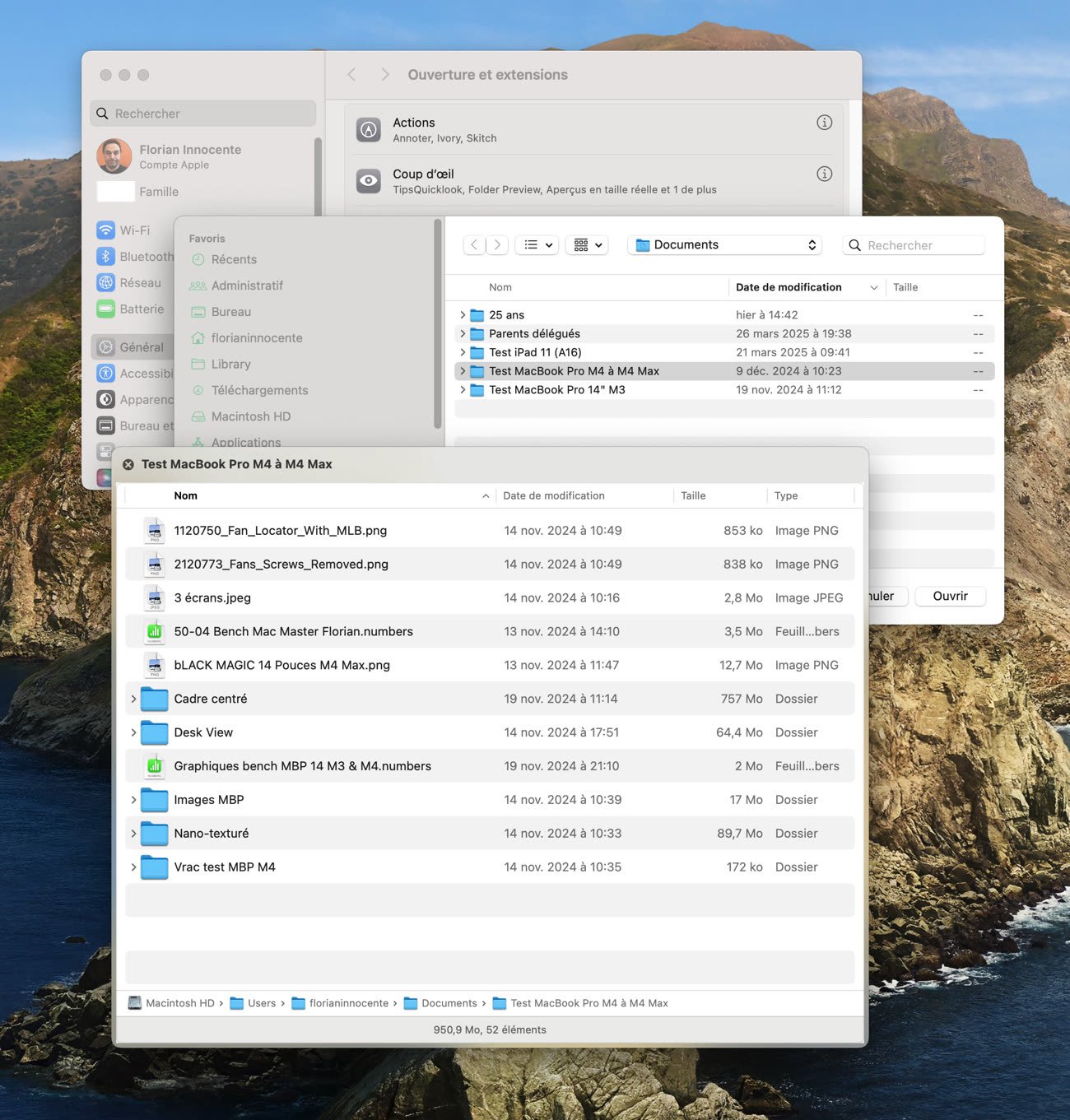Close the Quick Look preview panel
The image size is (1070, 1120).
pyautogui.click(x=128, y=464)
